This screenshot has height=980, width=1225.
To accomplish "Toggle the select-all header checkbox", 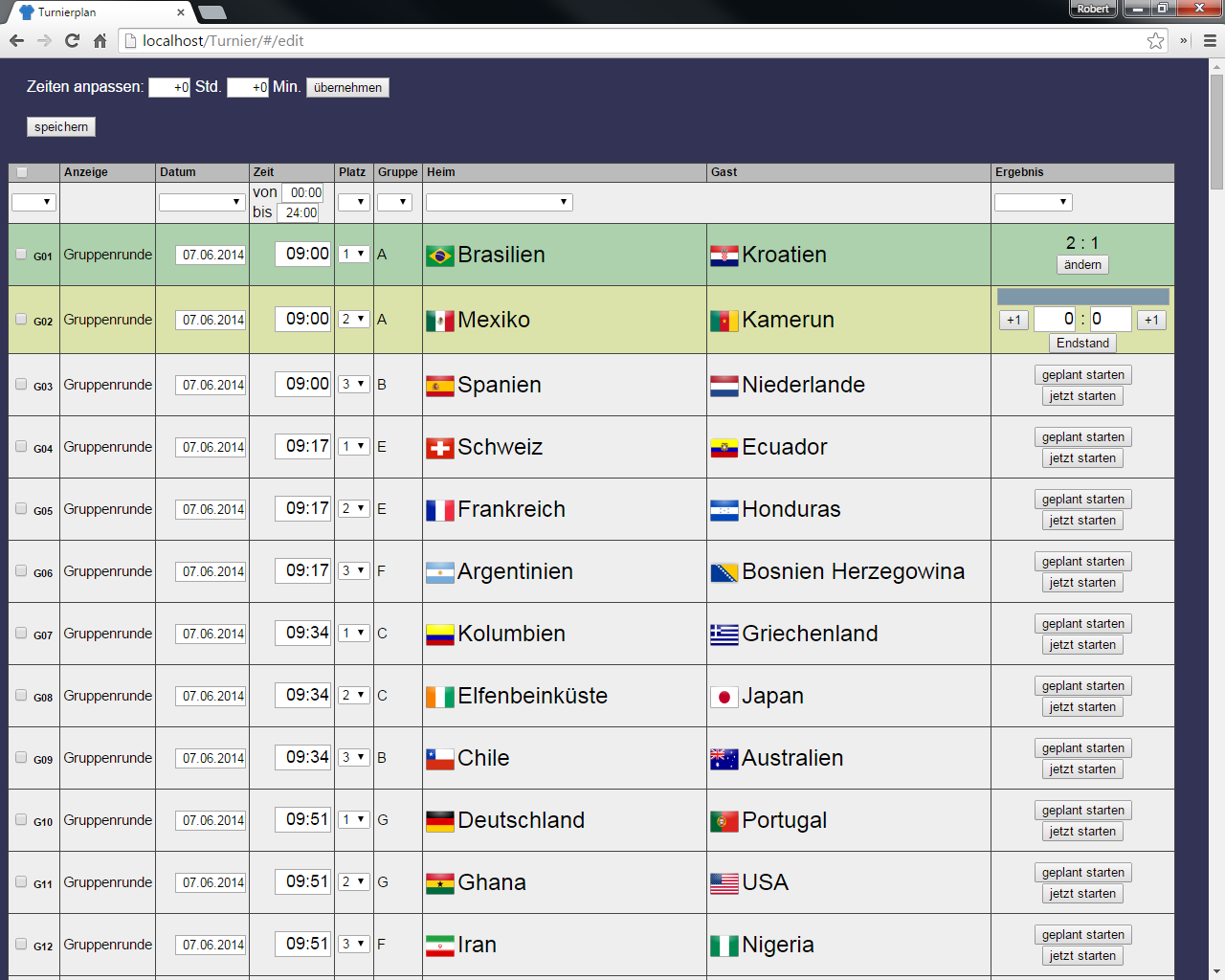I will click(x=22, y=172).
